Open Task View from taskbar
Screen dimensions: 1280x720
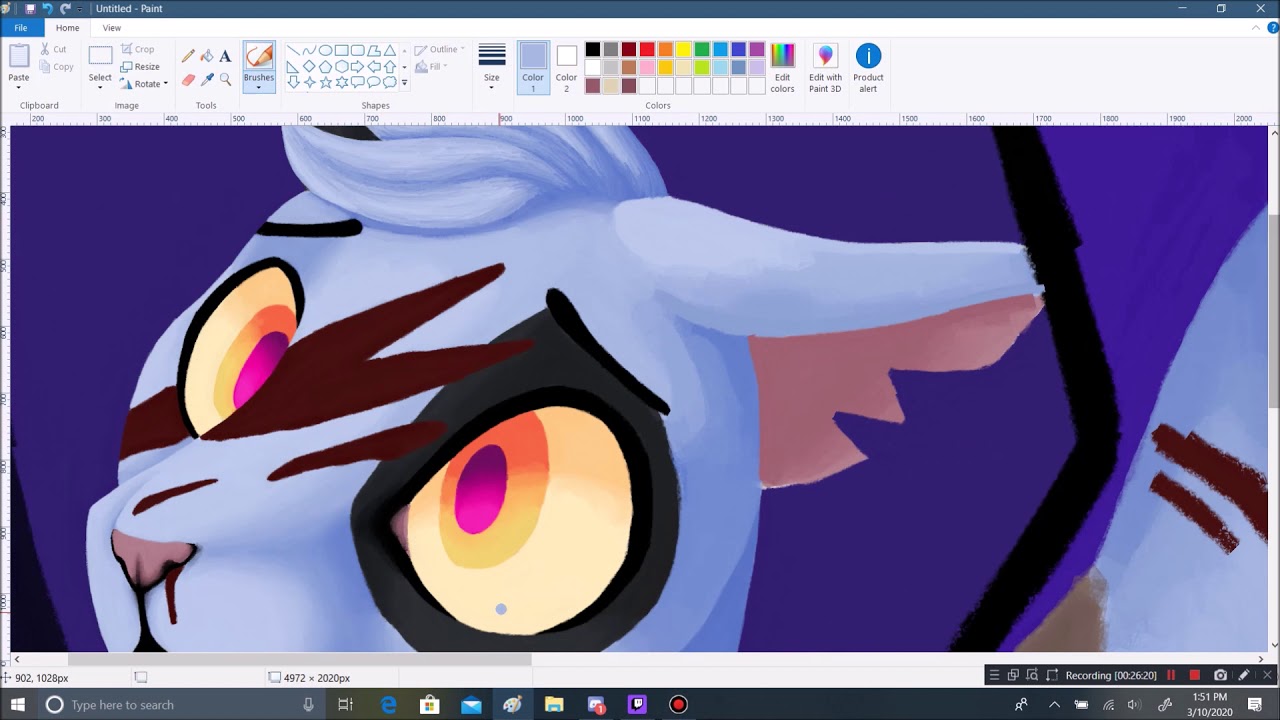click(346, 705)
